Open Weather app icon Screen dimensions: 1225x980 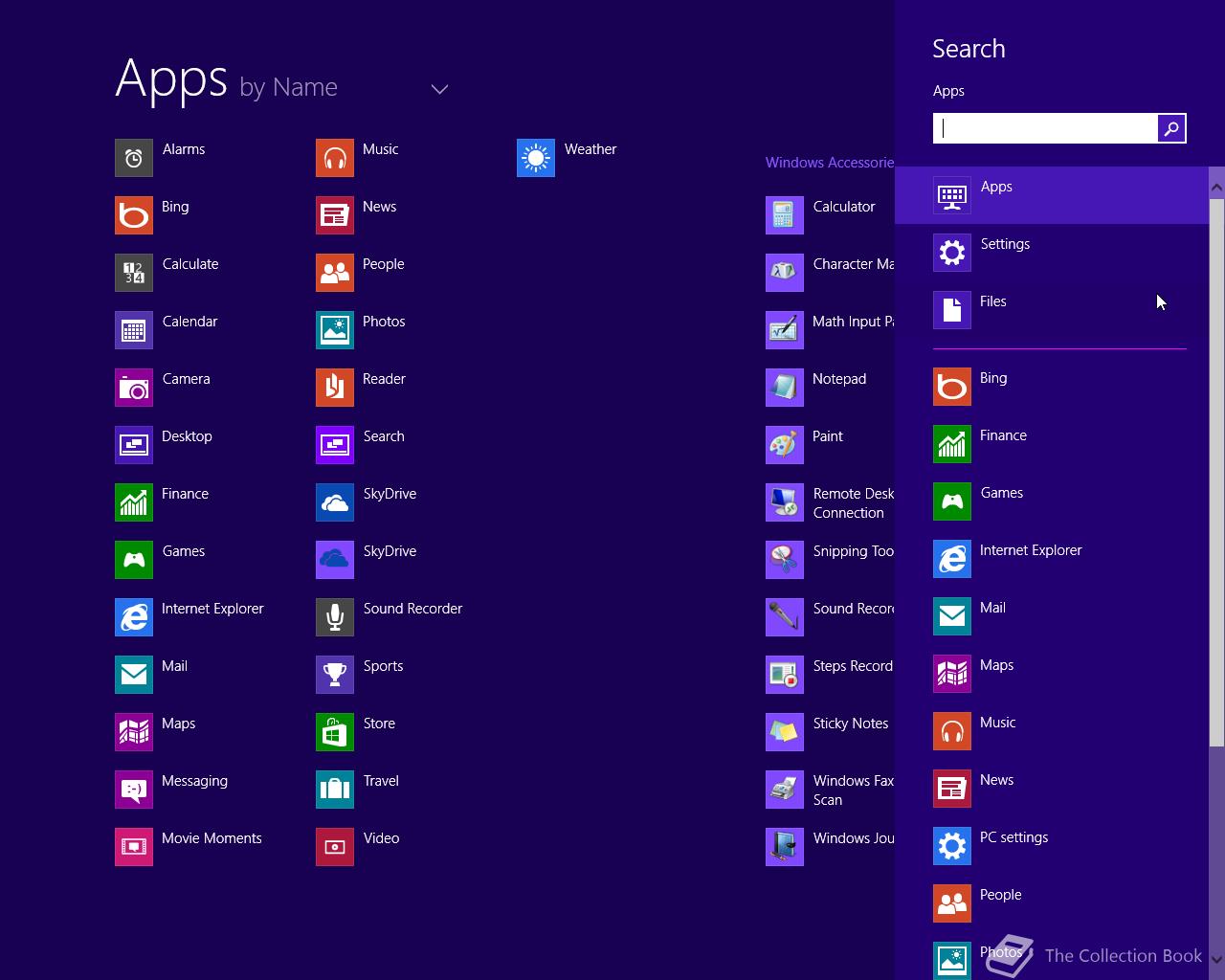(536, 158)
